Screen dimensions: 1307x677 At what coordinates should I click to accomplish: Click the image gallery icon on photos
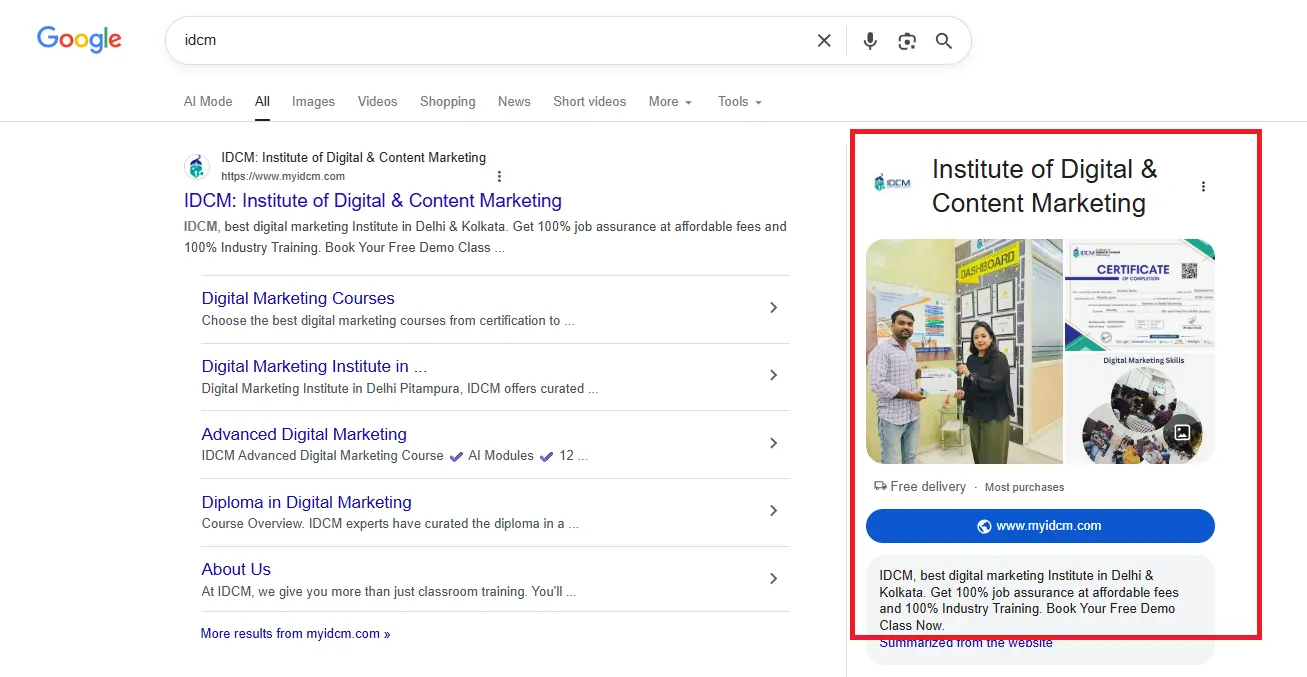click(x=1182, y=433)
